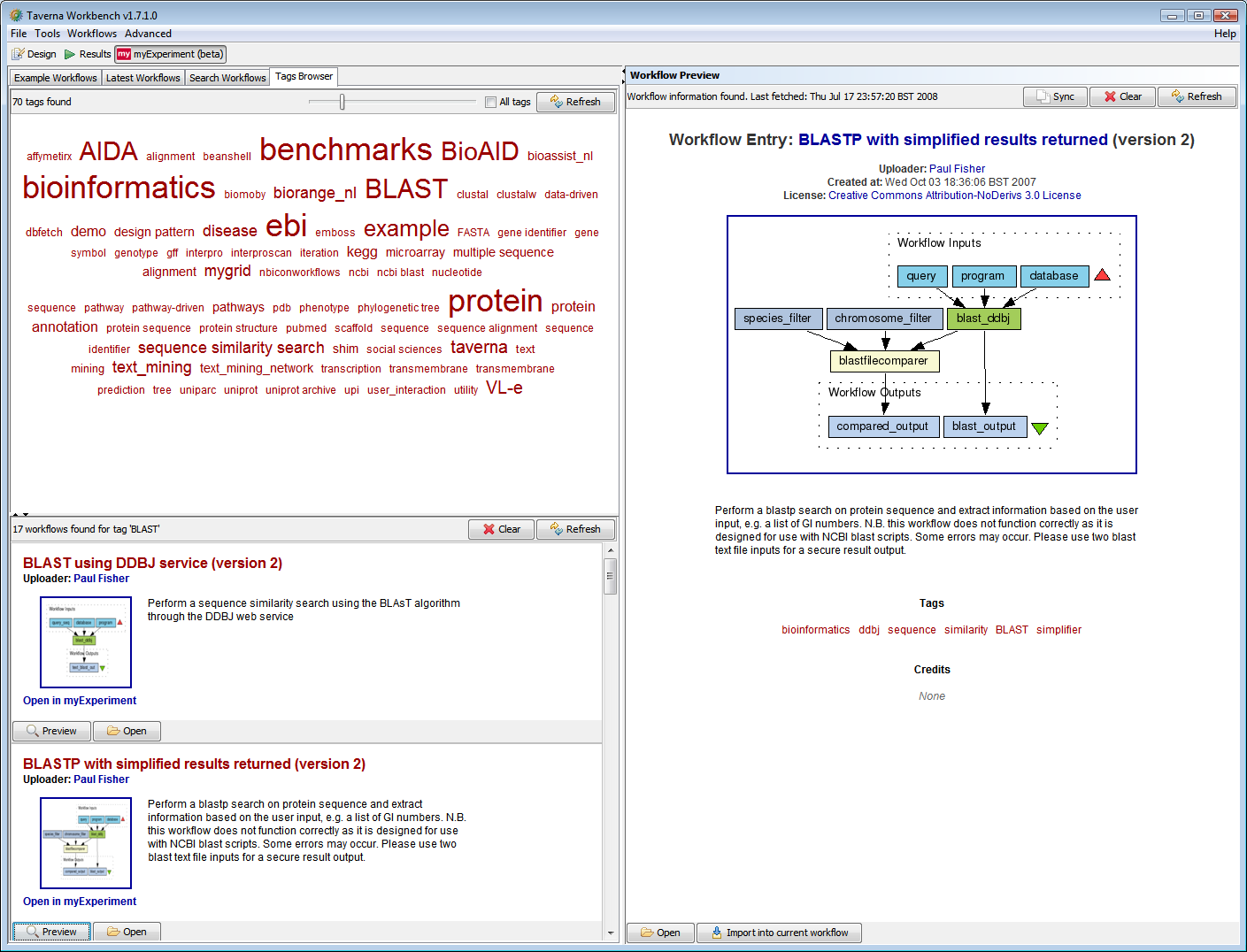
Task: Clear the Workflow Preview panel
Action: point(1122,96)
